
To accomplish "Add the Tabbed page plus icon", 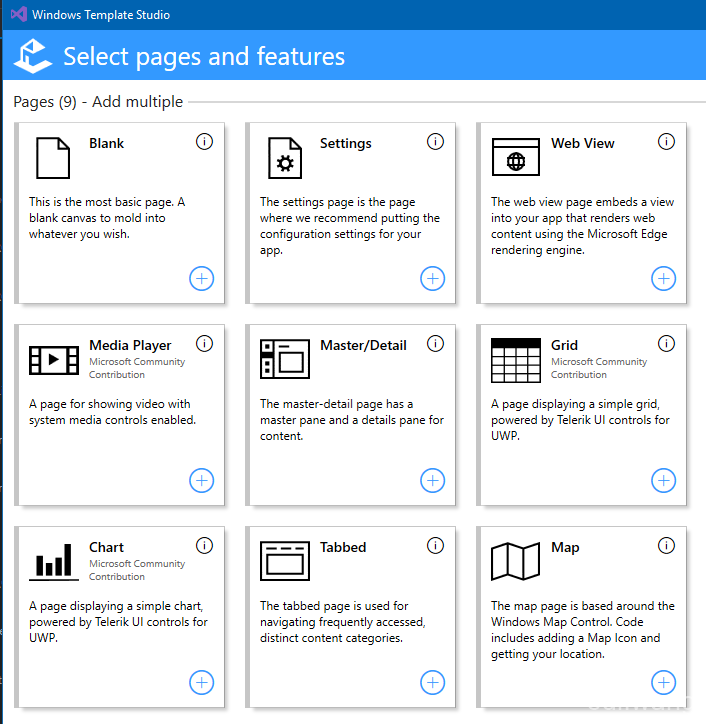I will (433, 682).
